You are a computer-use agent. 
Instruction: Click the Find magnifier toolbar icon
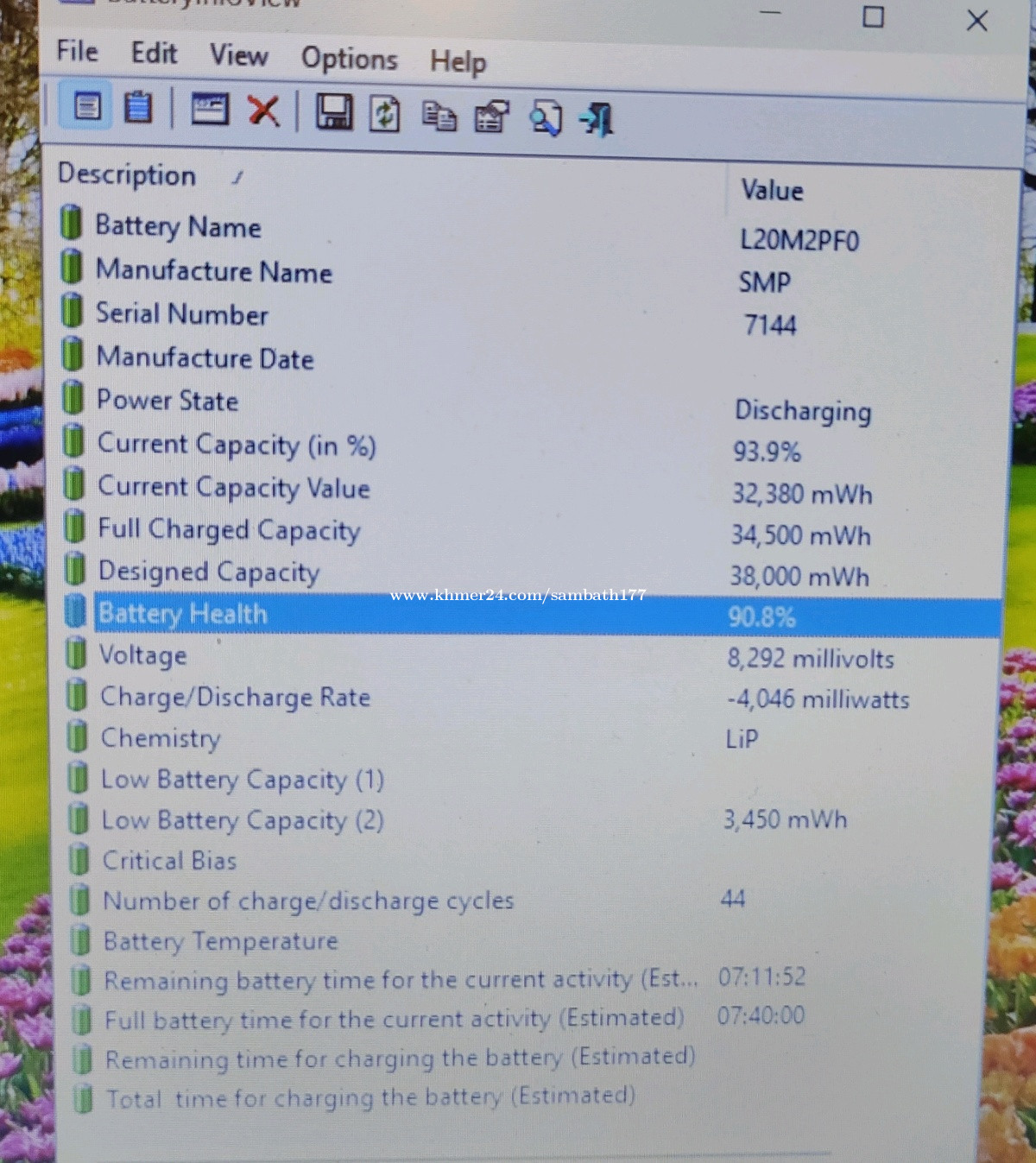click(546, 118)
